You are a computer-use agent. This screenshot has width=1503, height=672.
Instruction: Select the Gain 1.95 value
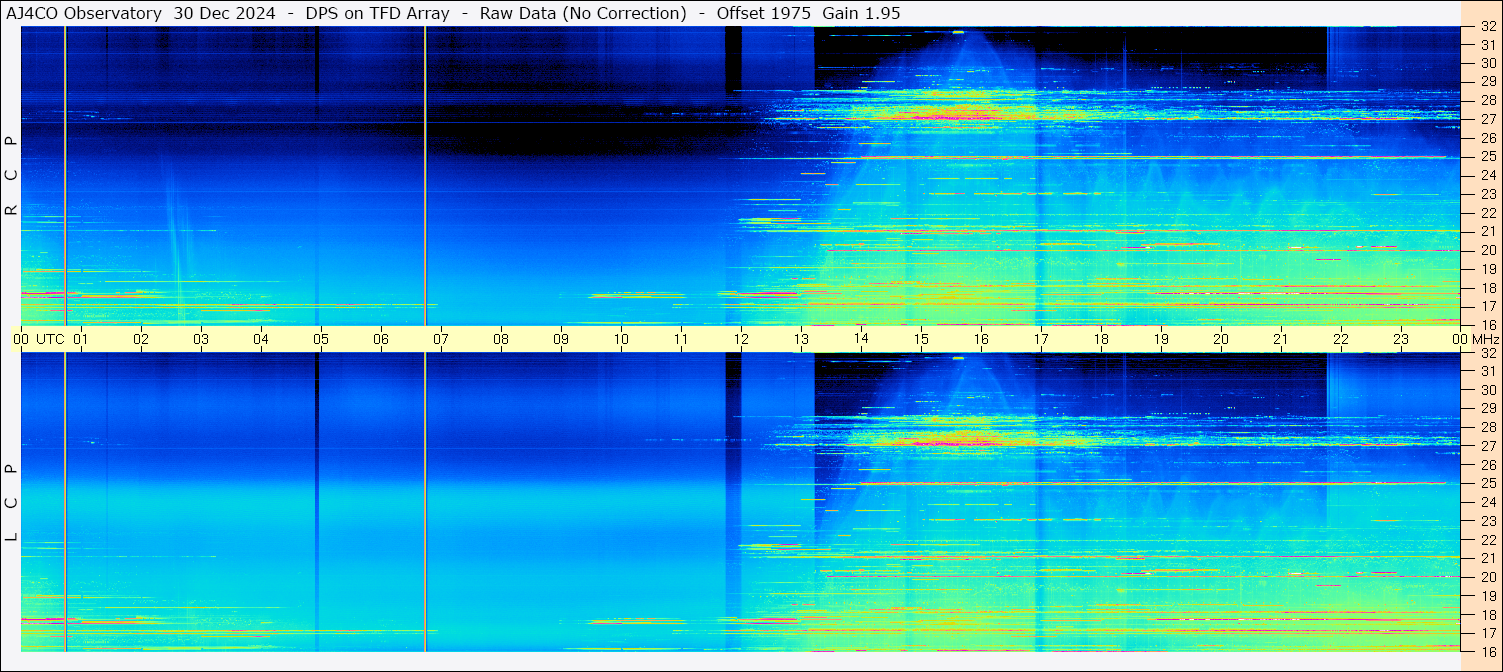[861, 13]
